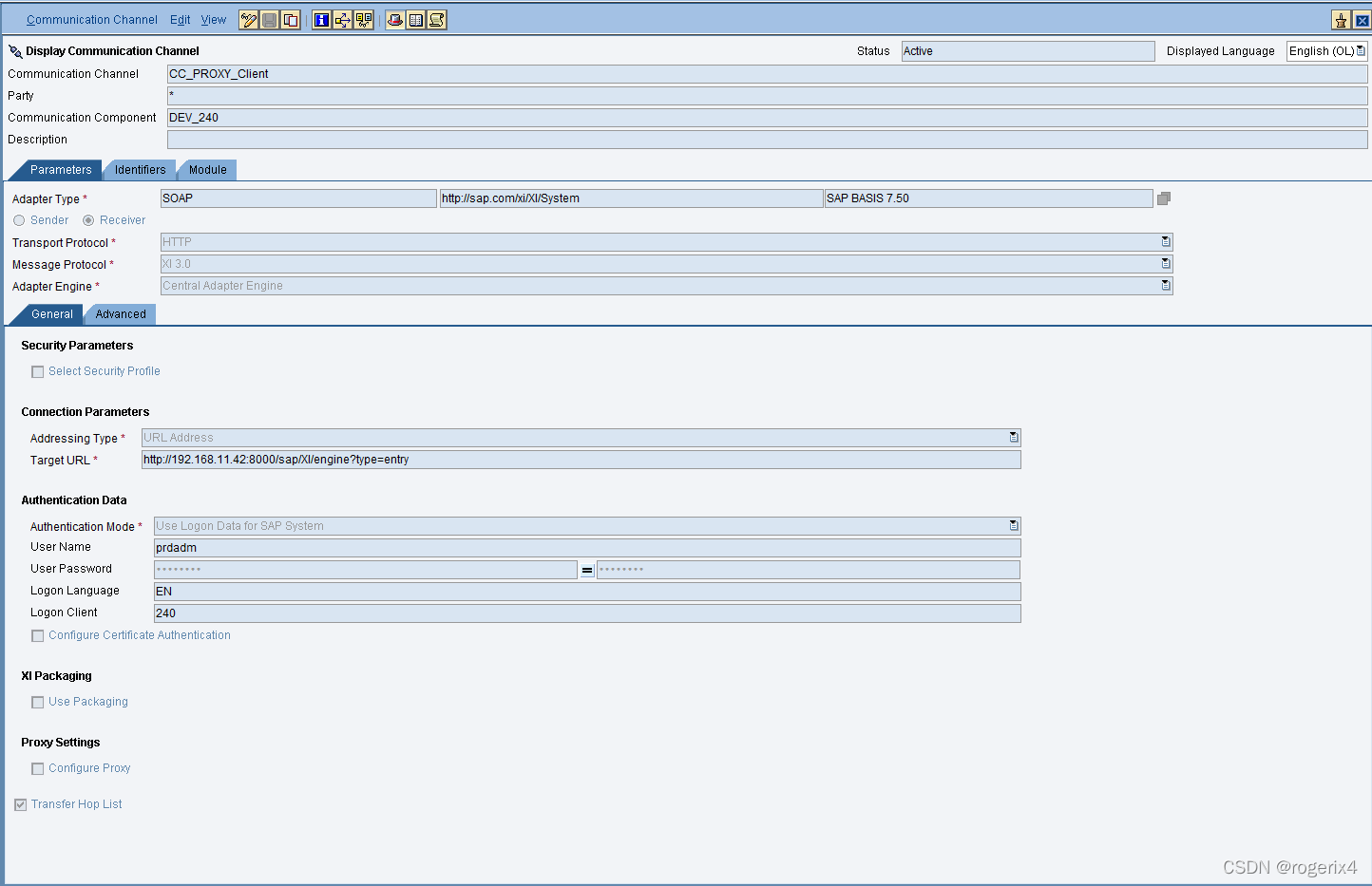1372x886 pixels.
Task: Click the pencil-and-glasses display/edit toolbar icon
Action: tap(249, 20)
